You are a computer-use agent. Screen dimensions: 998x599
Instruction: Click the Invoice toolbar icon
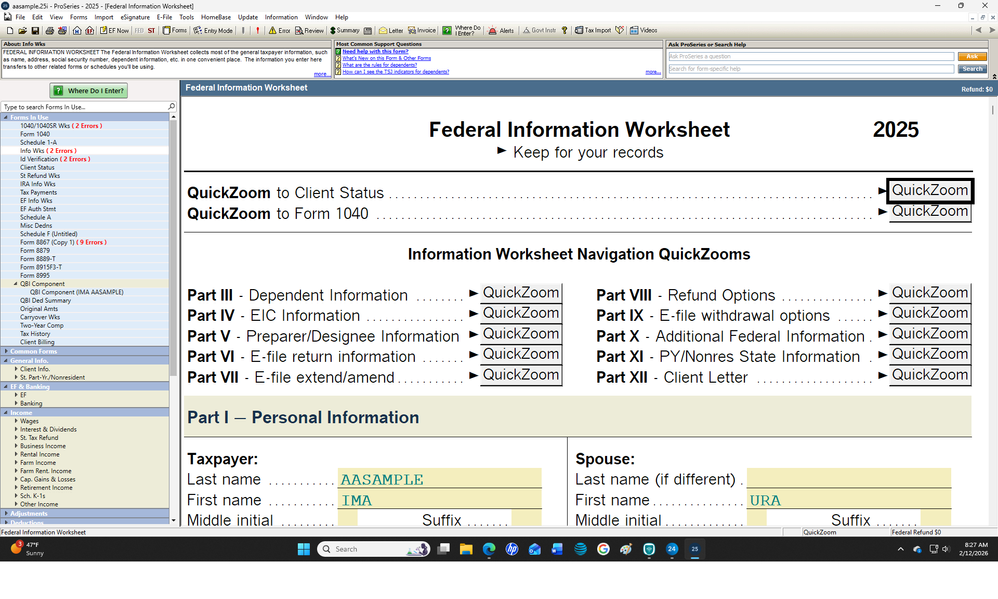point(421,31)
